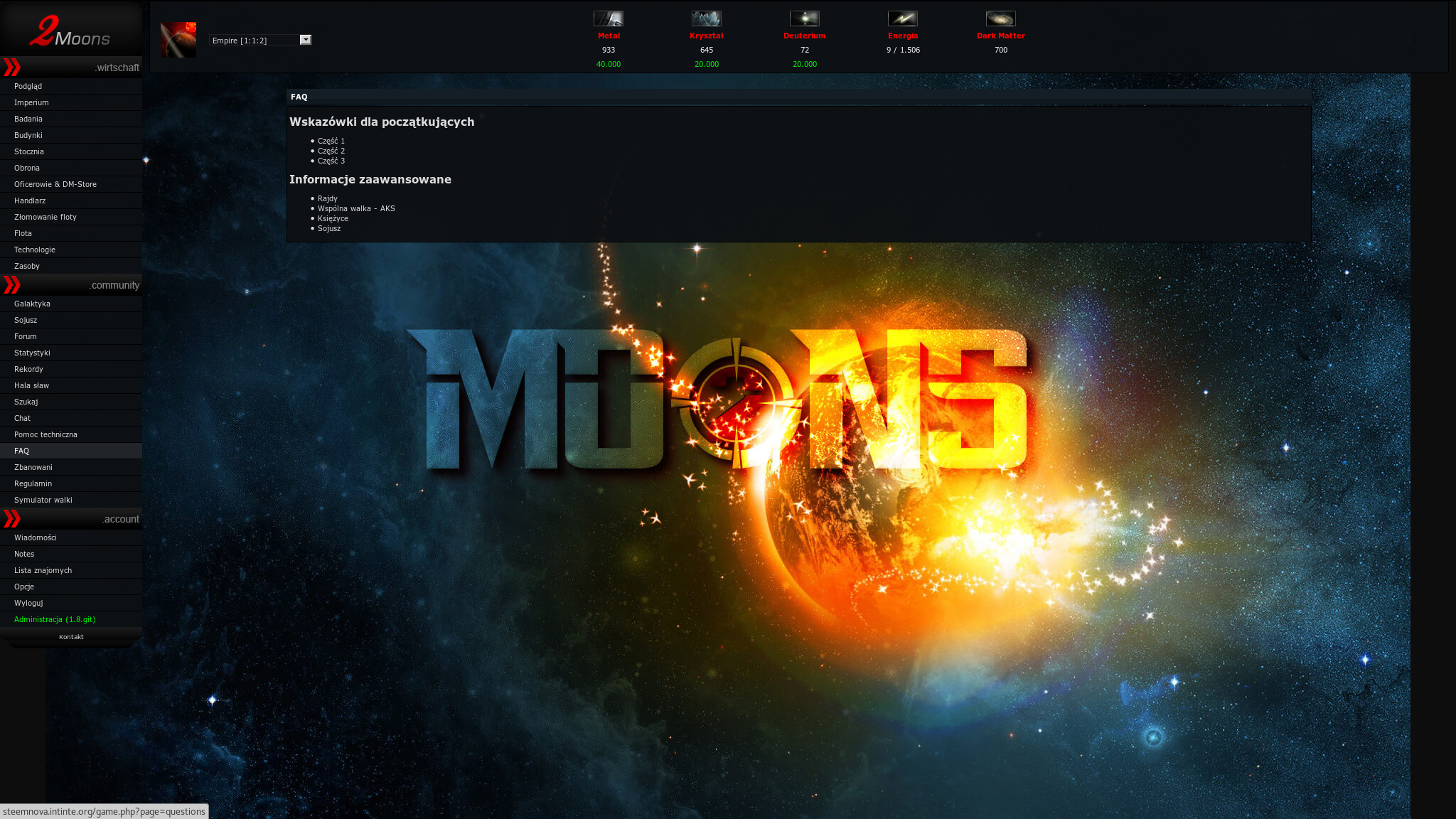Click heading Wskazówki dla początkujących
This screenshot has height=819, width=1456.
point(382,122)
